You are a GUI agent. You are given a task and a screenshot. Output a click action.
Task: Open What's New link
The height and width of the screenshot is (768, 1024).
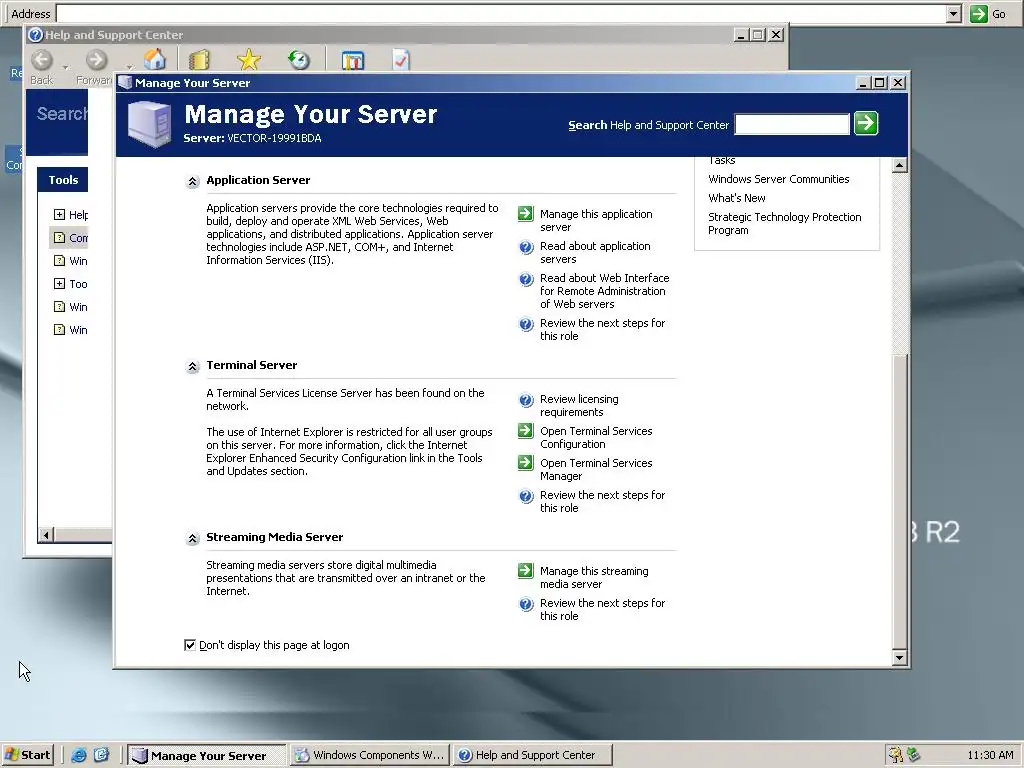coord(737,198)
